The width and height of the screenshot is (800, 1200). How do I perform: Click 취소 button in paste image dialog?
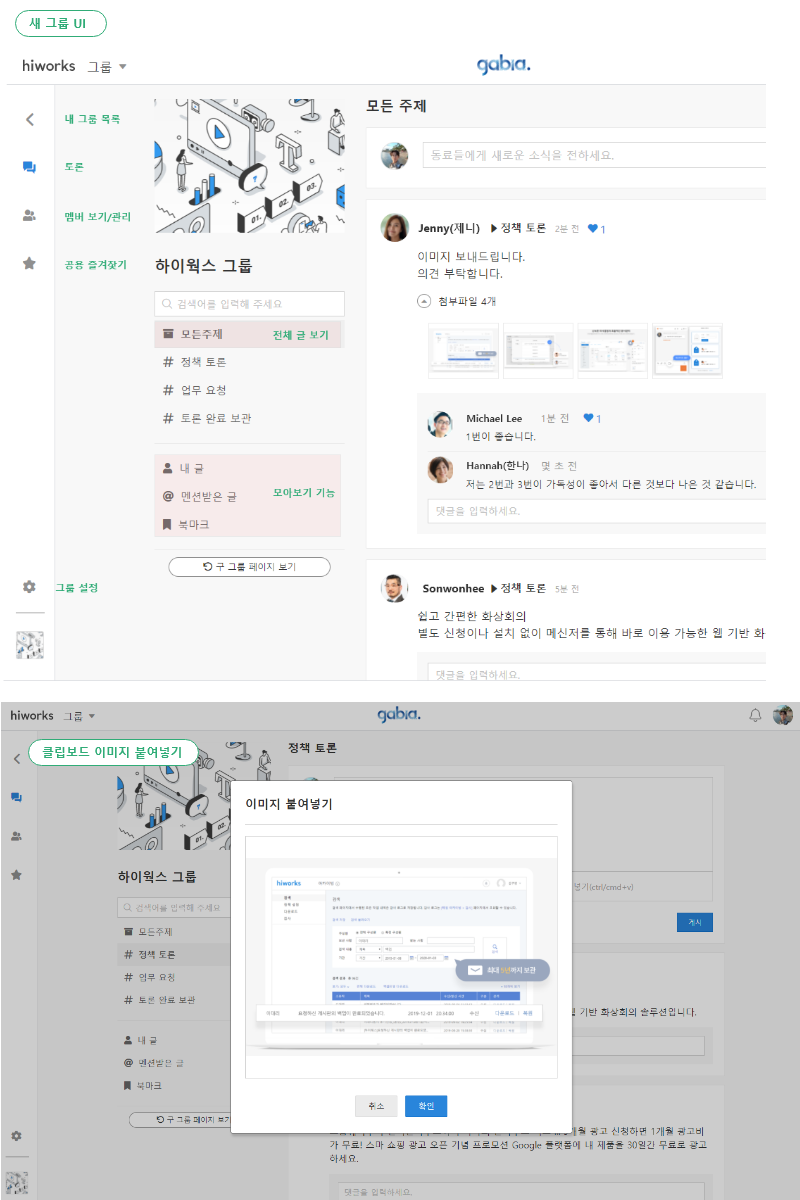[376, 1106]
